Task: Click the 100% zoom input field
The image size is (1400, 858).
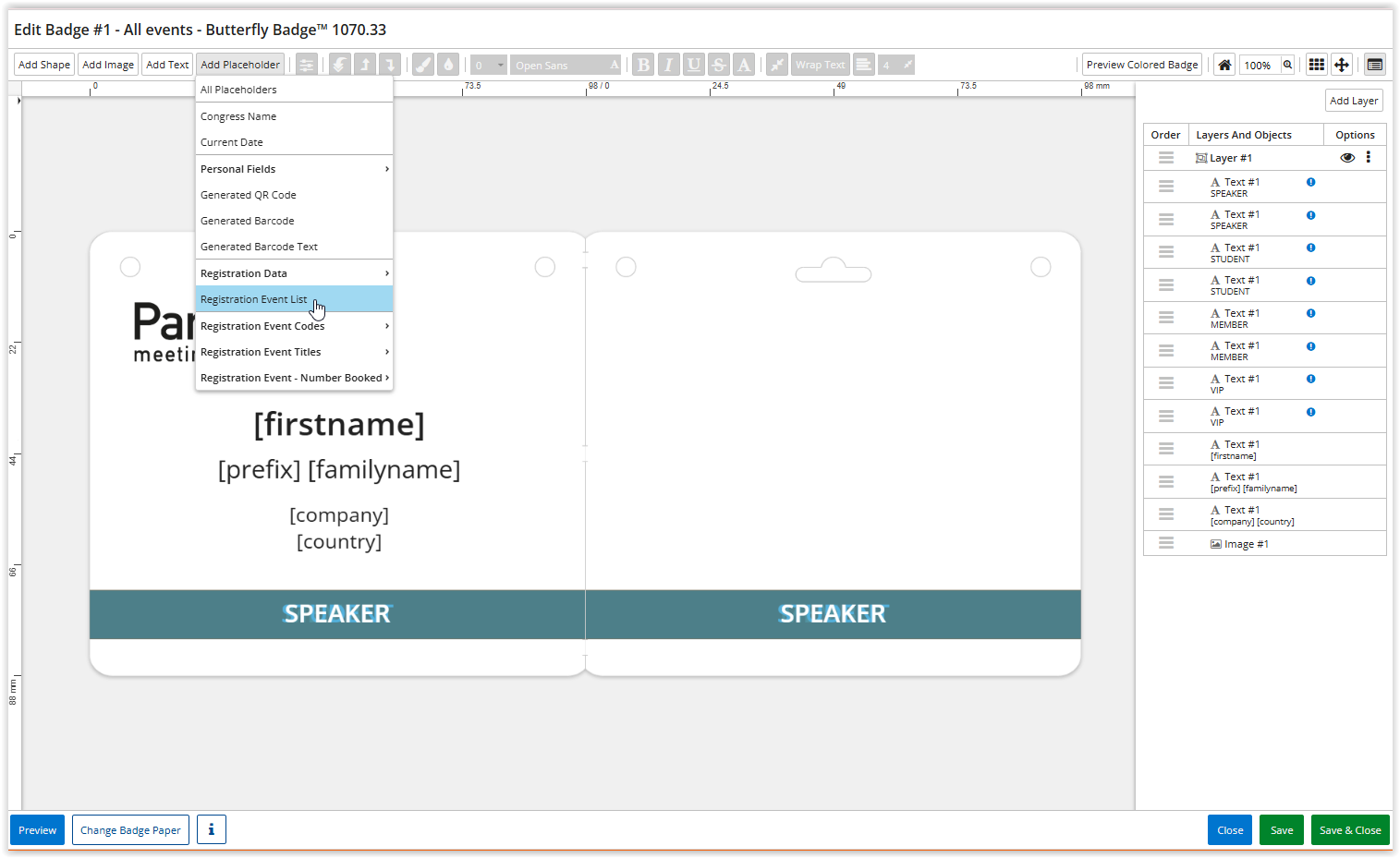Action: [x=1258, y=65]
